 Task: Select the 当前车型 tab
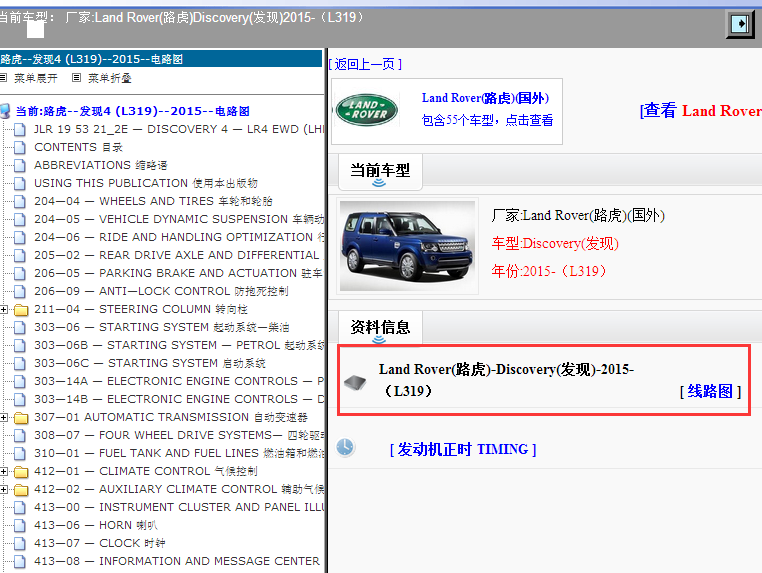[380, 172]
